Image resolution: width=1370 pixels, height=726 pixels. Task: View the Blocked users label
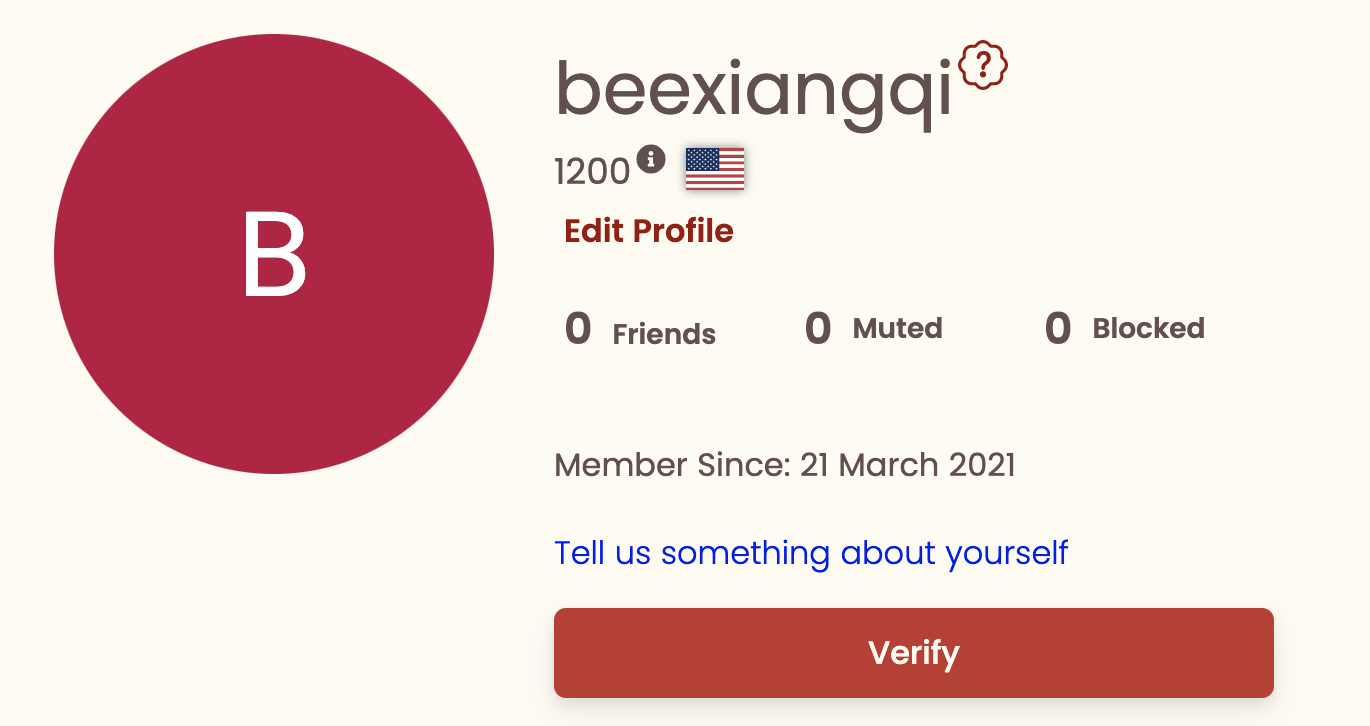point(1148,328)
